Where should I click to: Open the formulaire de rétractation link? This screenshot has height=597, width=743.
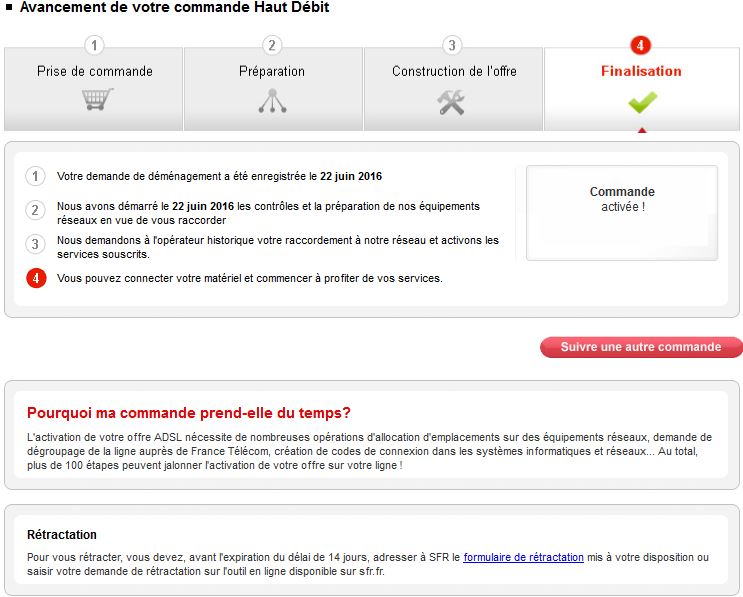524,557
